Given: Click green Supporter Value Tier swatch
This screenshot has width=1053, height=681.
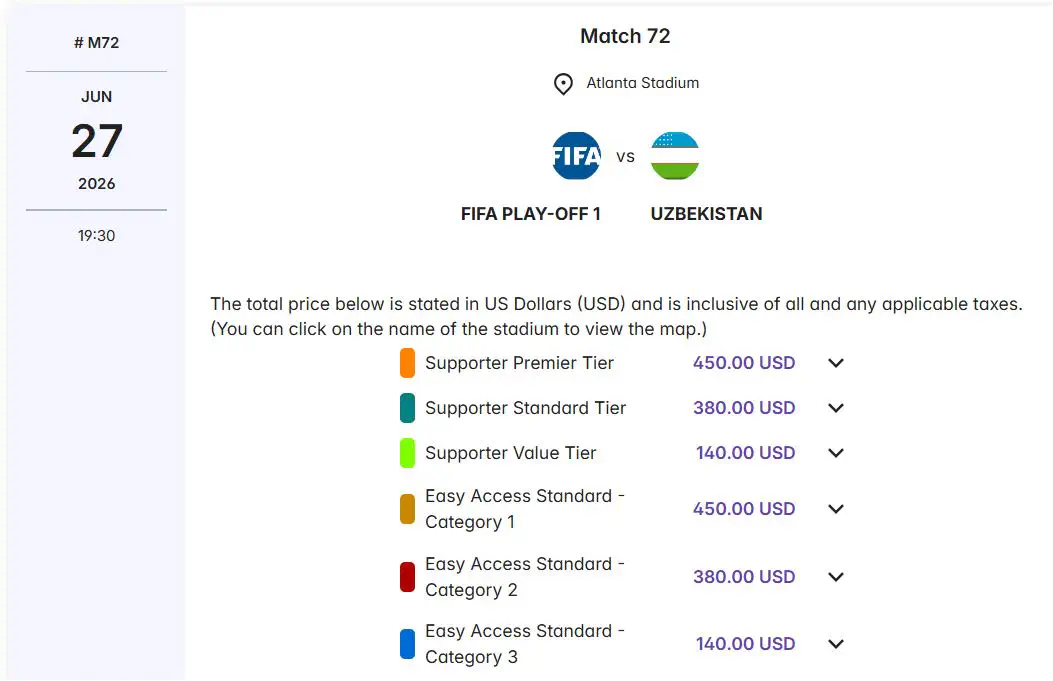Looking at the screenshot, I should [x=407, y=453].
